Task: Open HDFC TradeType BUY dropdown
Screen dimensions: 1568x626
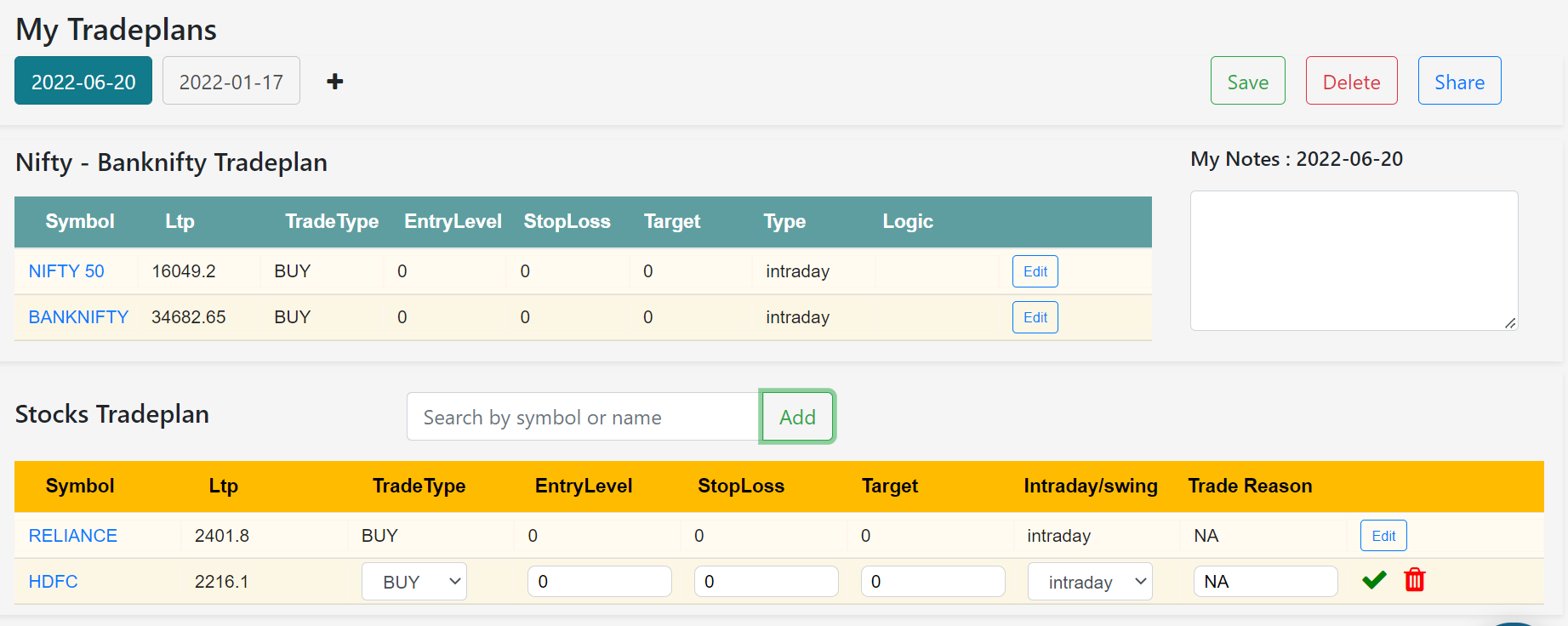Action: point(414,582)
